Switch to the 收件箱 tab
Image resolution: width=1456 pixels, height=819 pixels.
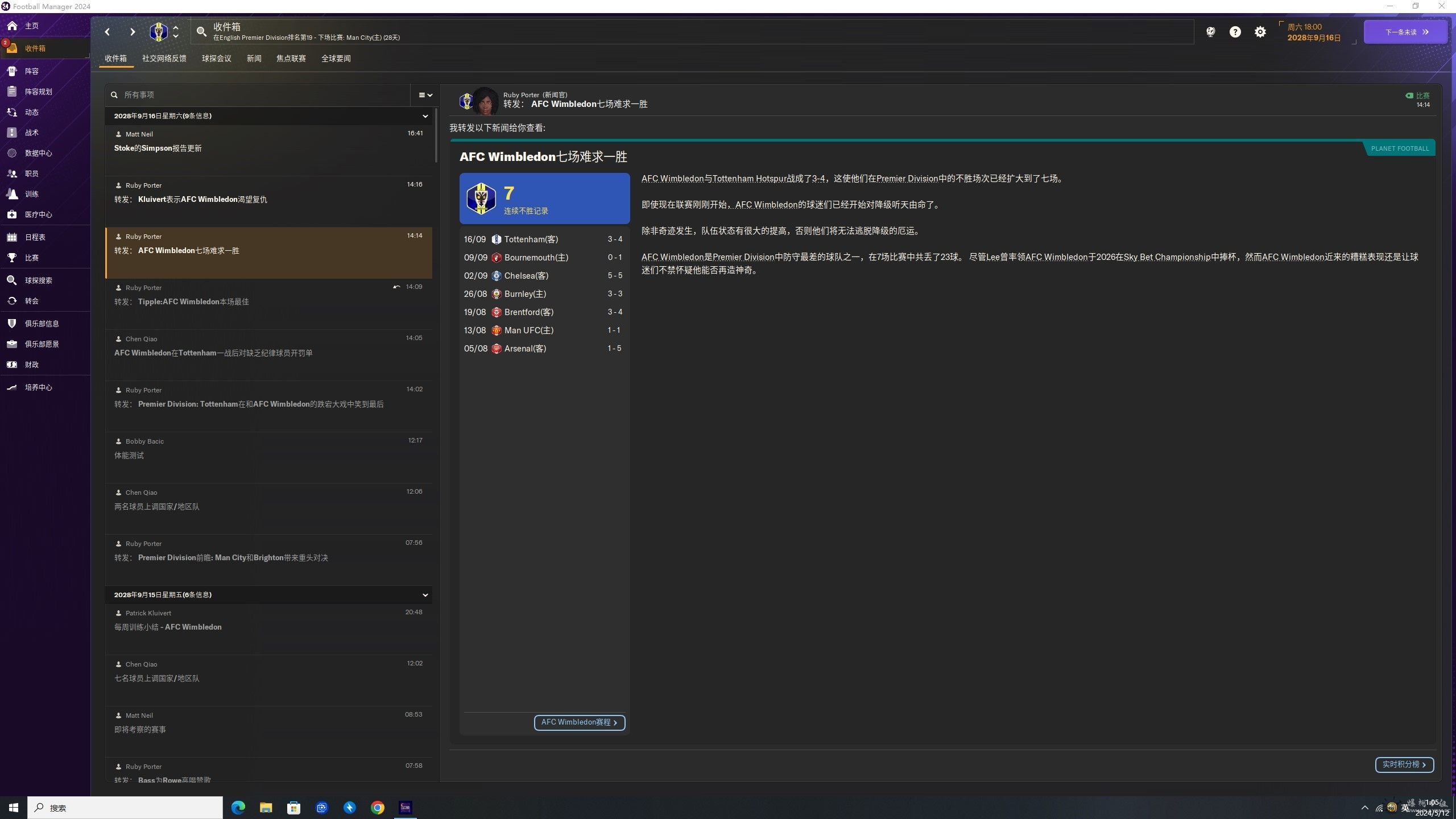click(116, 59)
